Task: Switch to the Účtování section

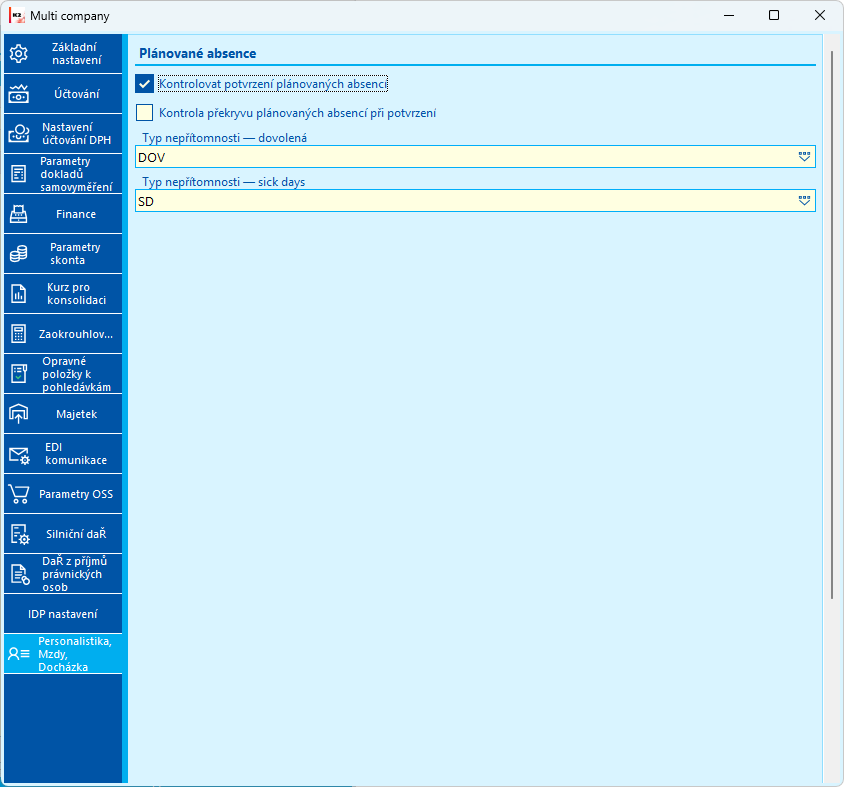Action: (63, 94)
